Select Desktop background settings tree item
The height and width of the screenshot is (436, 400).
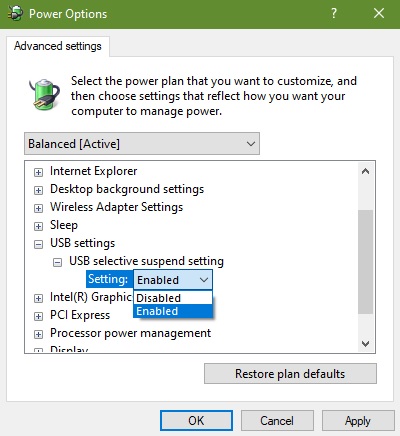127,189
